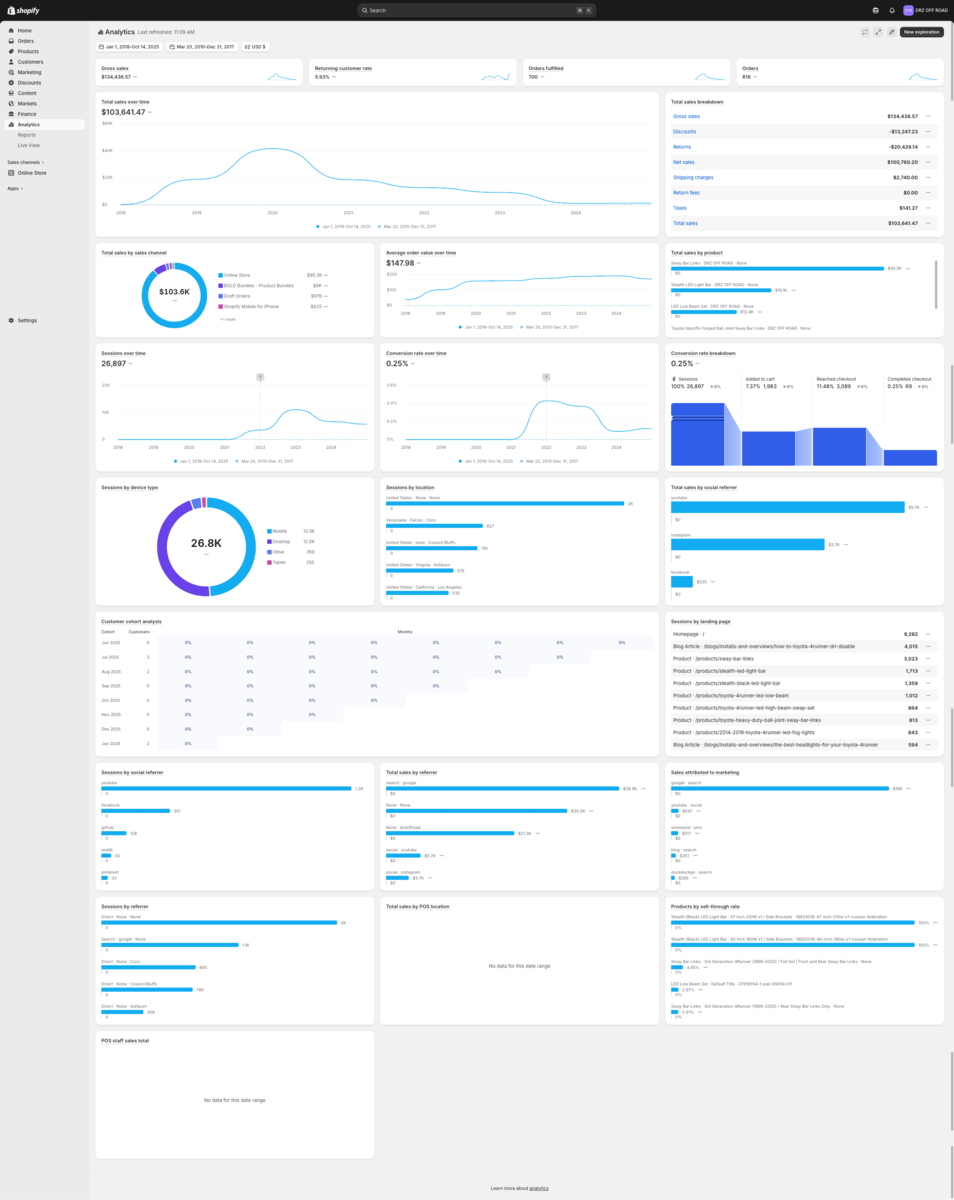Image resolution: width=954 pixels, height=1200 pixels.
Task: Open the comparison date range Mar 20, 2010 selector
Action: [x=201, y=47]
